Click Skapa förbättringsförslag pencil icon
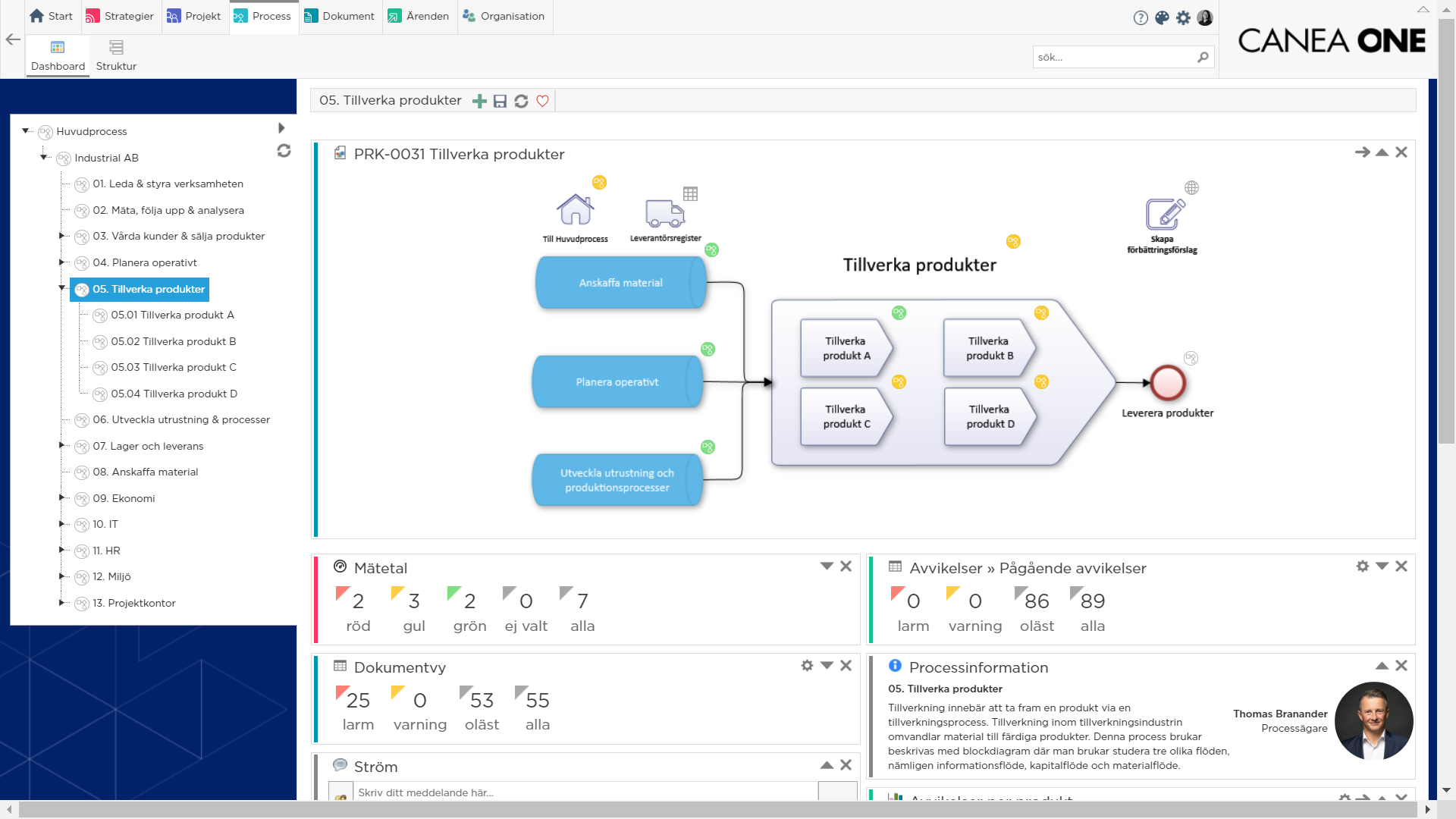The height and width of the screenshot is (819, 1456). [1164, 214]
